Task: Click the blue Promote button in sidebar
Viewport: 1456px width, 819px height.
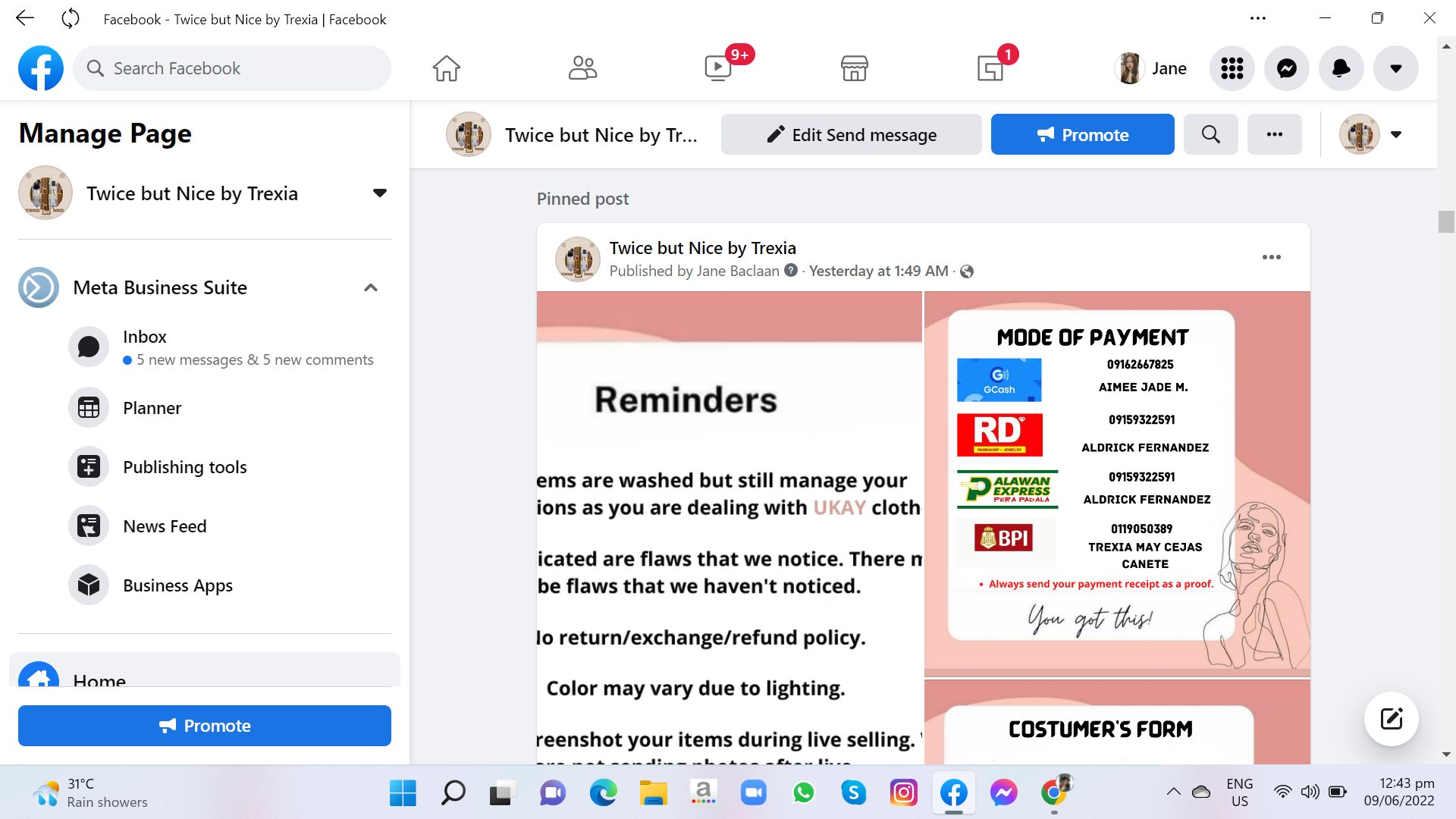Action: point(205,726)
